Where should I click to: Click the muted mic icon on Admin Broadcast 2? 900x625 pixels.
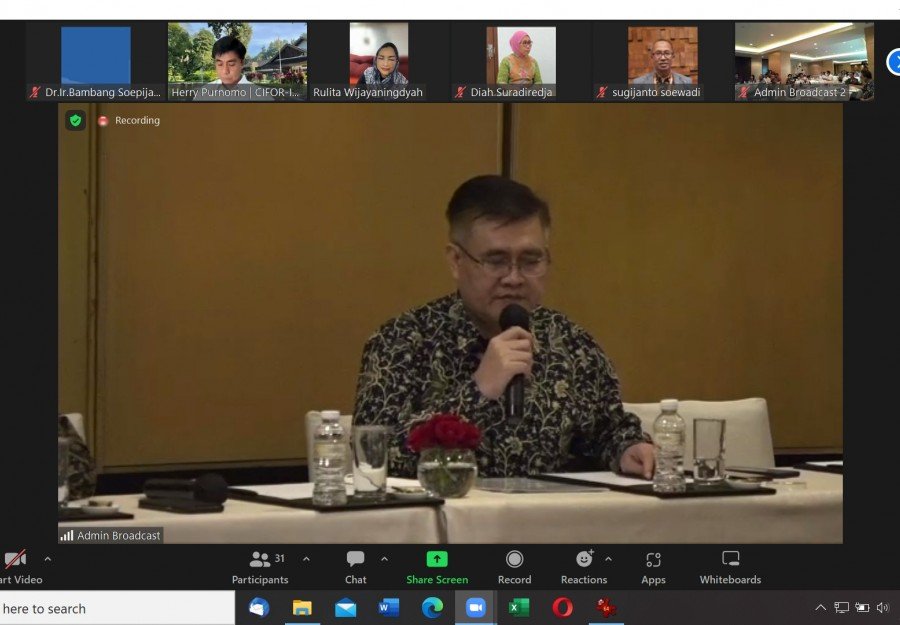(743, 92)
